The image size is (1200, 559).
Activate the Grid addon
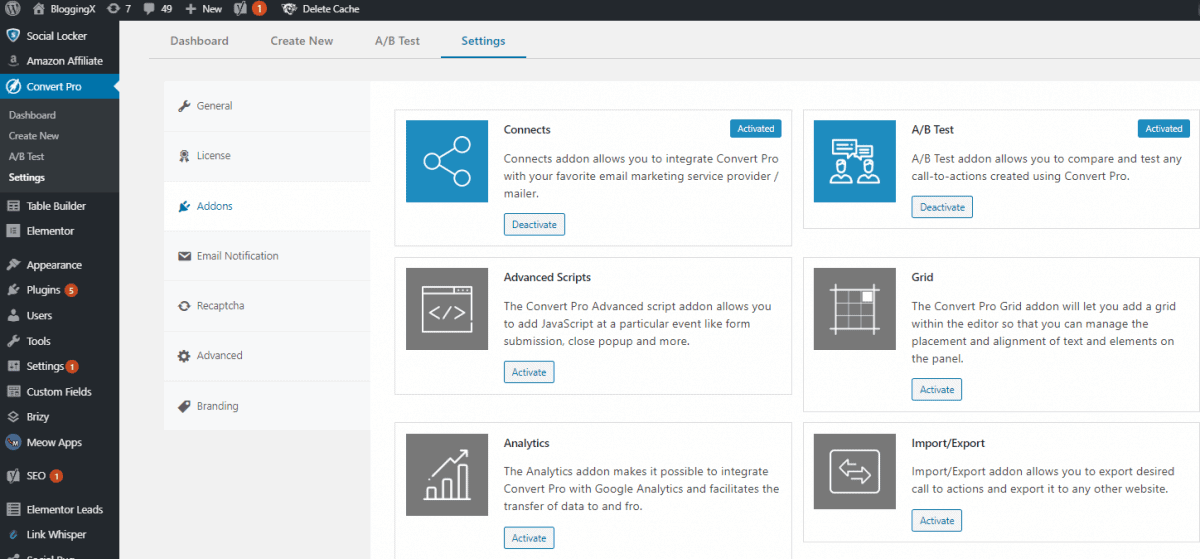pos(937,390)
